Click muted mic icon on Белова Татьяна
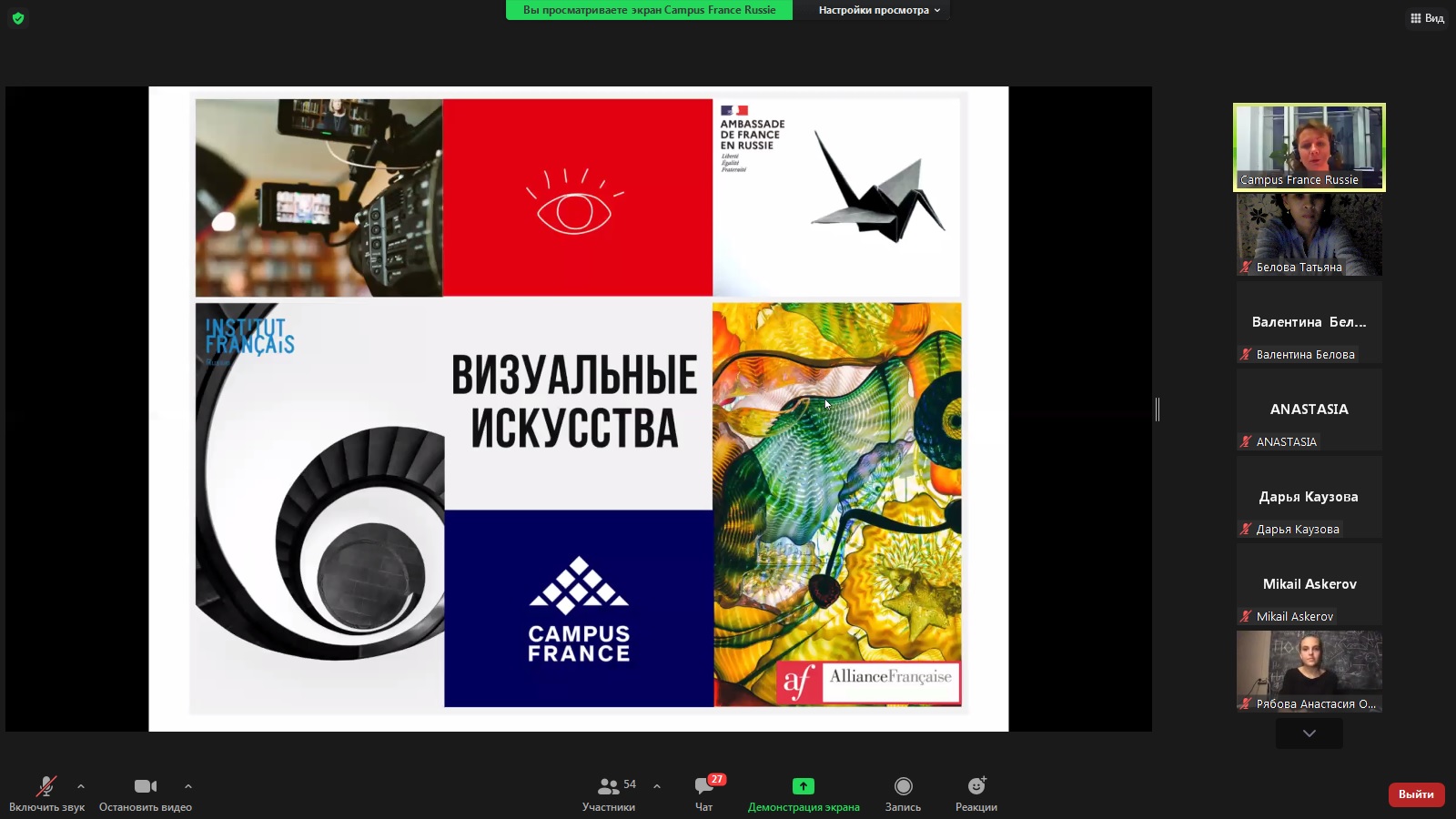Viewport: 1456px width, 819px height. coord(1246,268)
